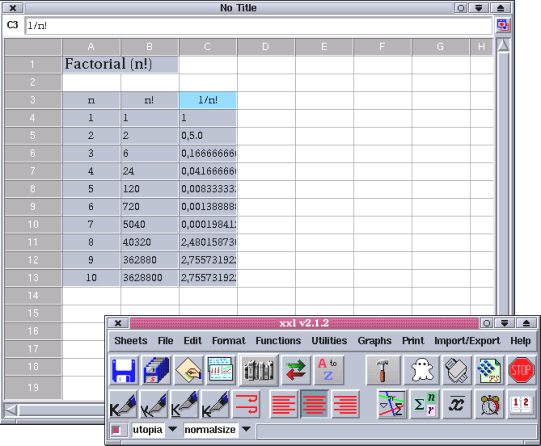541x446 pixels.
Task: Select the A to Z sort icon
Action: [x=328, y=370]
